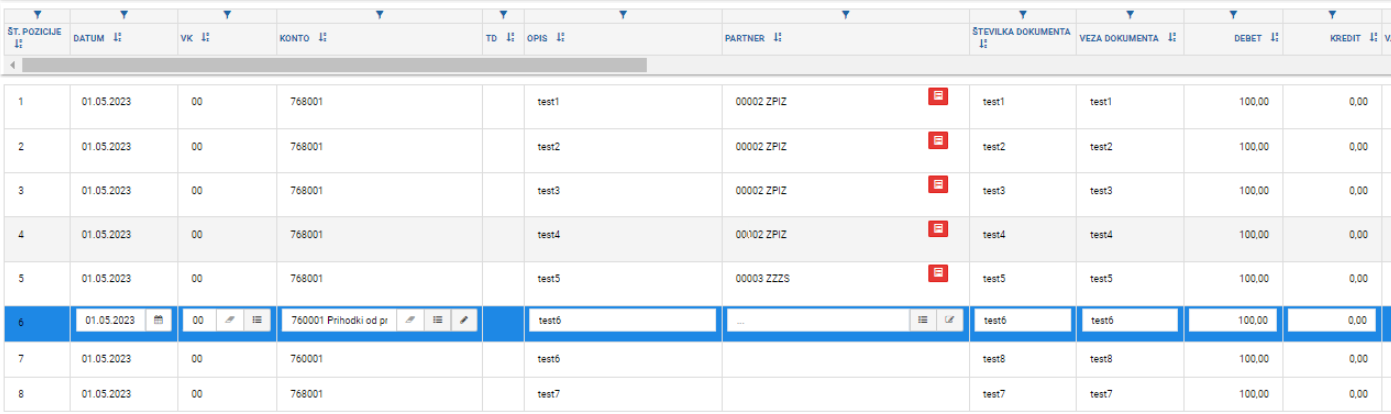Open filter funnel above TD column
Screen dimensions: 1391x414
tap(503, 14)
